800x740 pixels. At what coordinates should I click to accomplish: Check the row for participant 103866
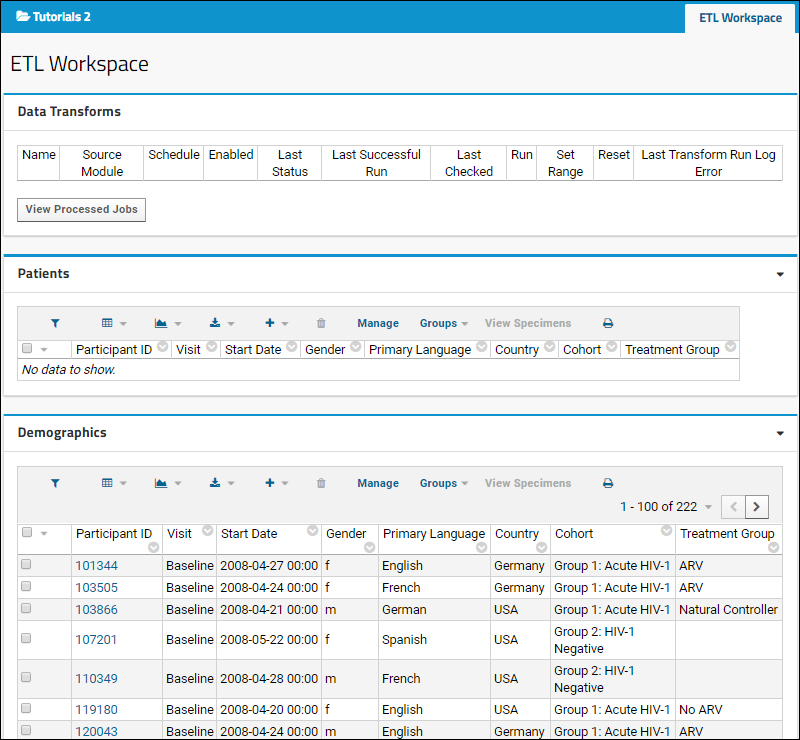(x=26, y=608)
